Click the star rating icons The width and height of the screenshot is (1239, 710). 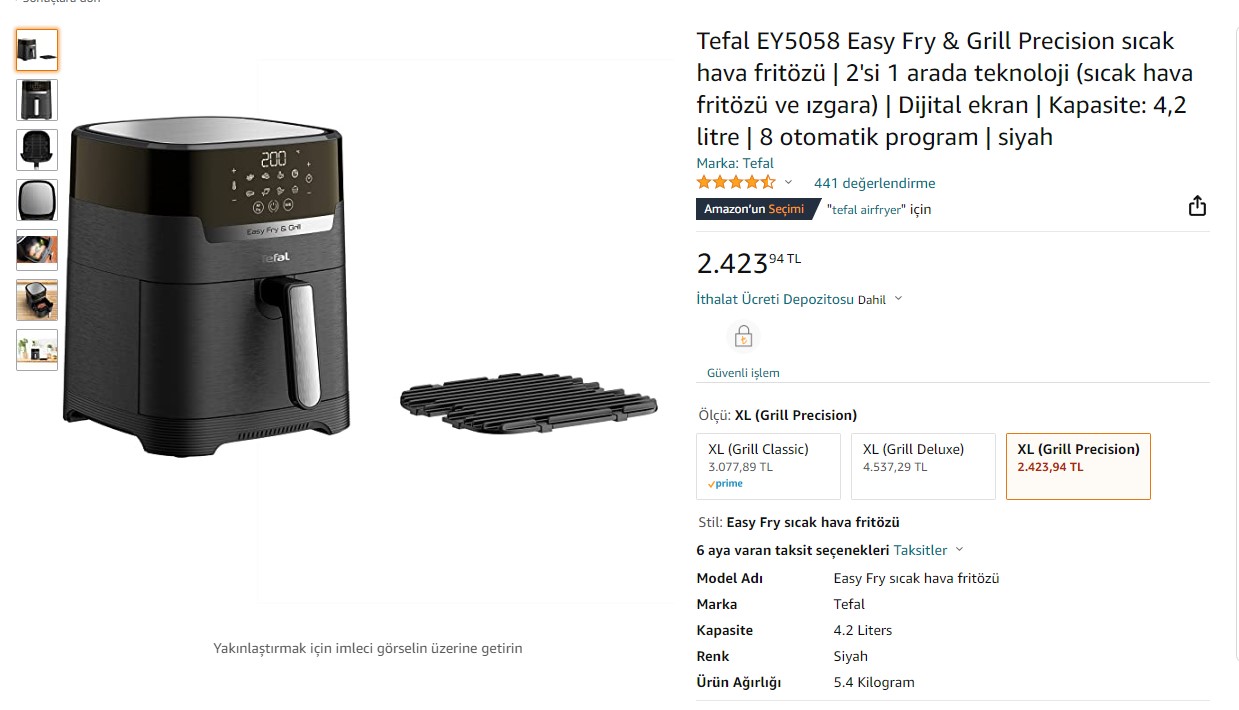point(736,183)
